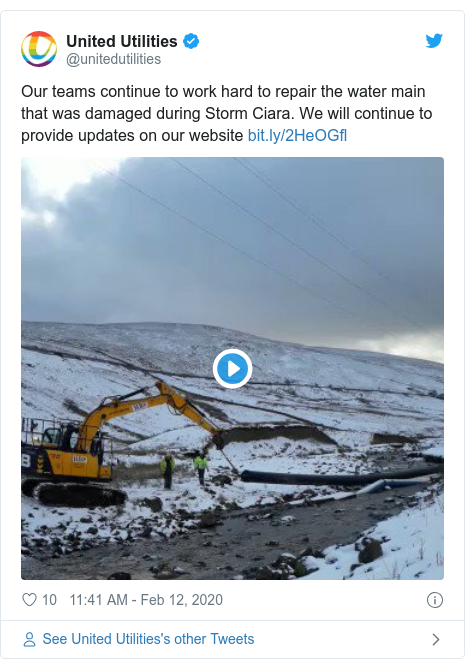The width and height of the screenshot is (465, 668).
Task: See United Utilities's other Tweets
Action: click(x=148, y=639)
